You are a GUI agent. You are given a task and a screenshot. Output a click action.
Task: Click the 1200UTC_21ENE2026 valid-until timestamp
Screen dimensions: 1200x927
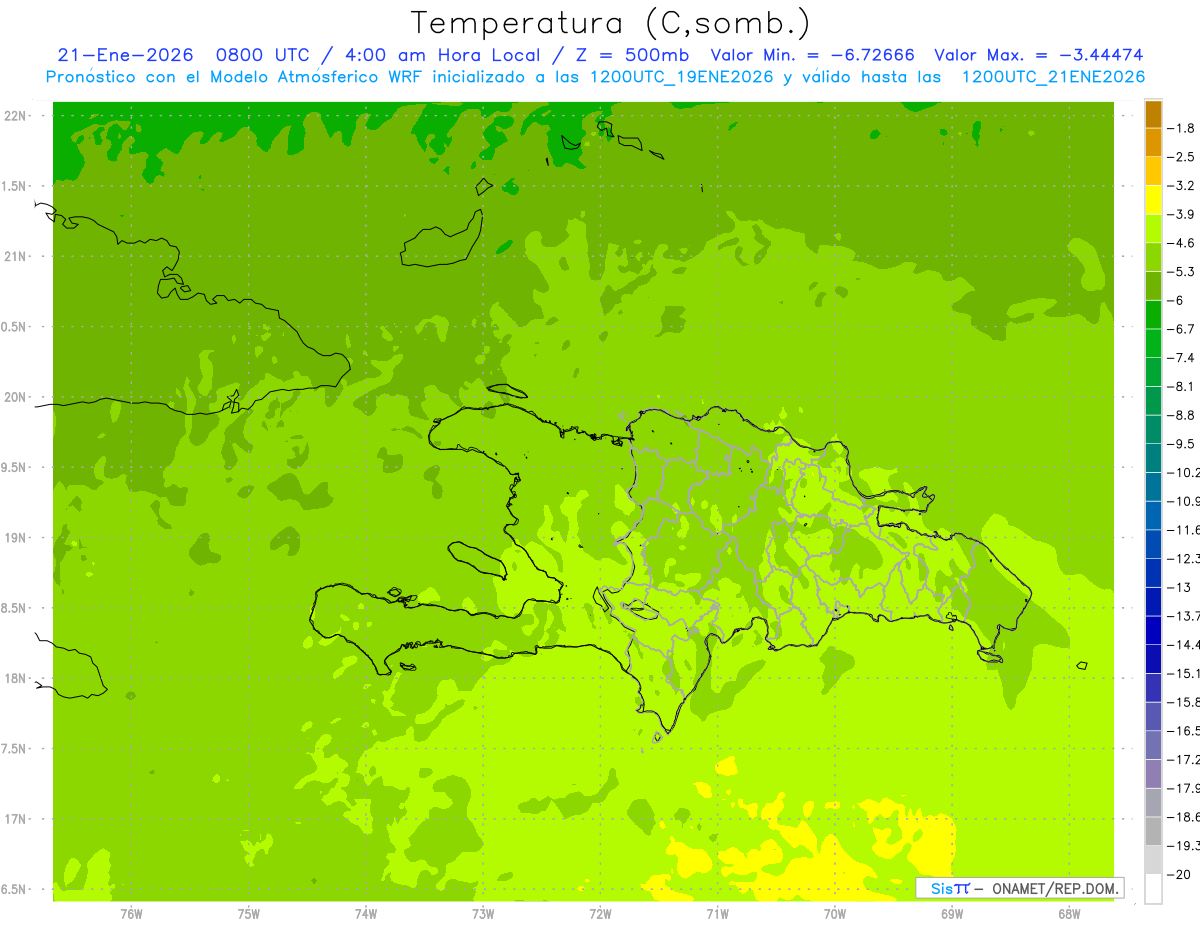pos(1053,77)
